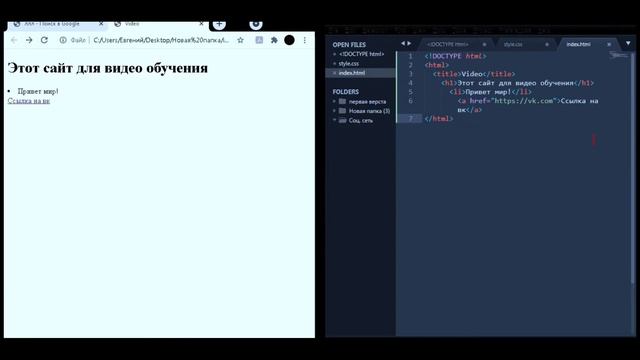
Task: Reload the Video page in Chrome
Action: (44, 40)
